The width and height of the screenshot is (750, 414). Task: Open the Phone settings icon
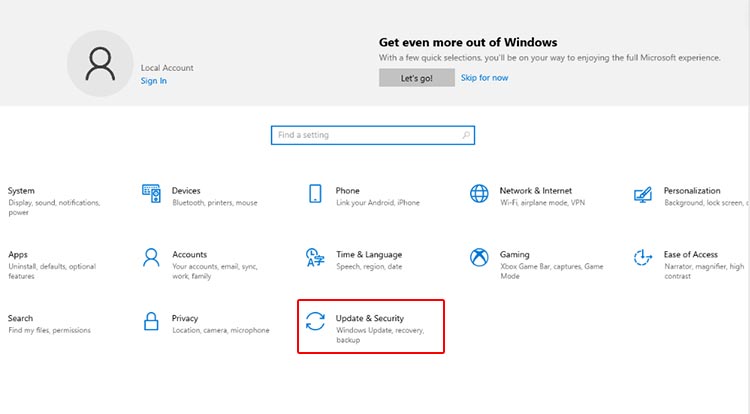315,194
